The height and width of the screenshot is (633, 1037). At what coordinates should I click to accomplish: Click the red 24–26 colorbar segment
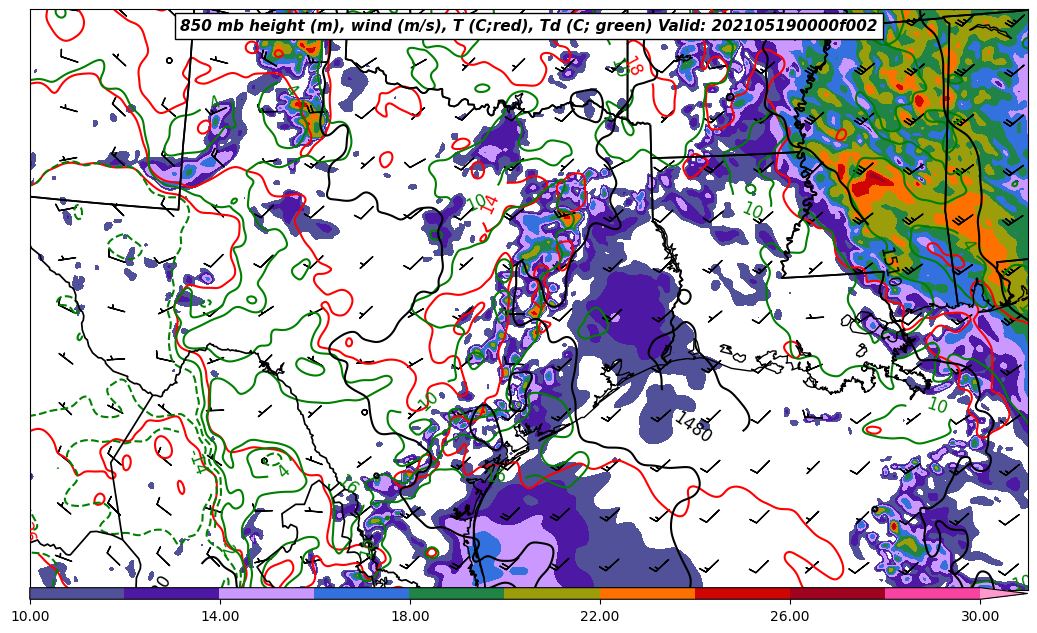tap(742, 593)
